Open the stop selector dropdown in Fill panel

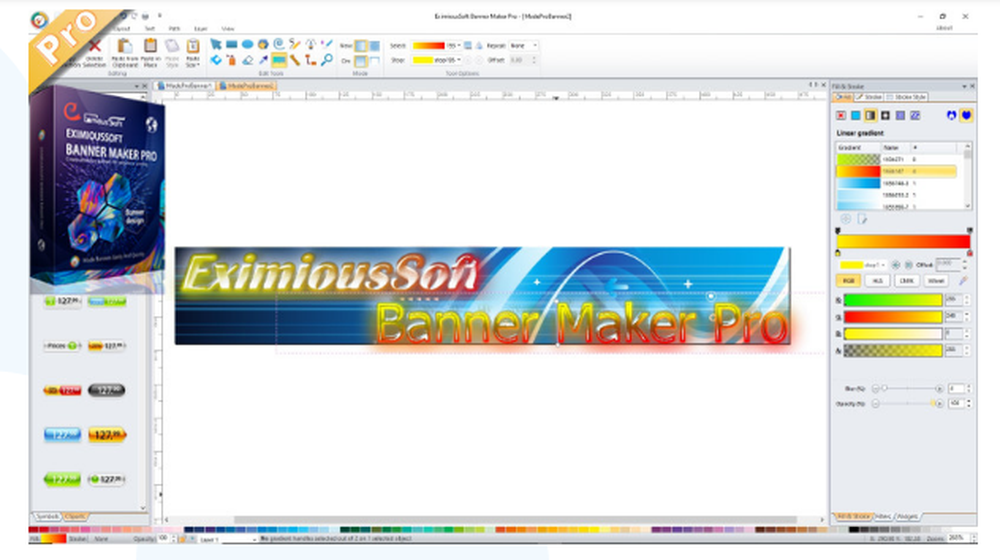point(862,264)
